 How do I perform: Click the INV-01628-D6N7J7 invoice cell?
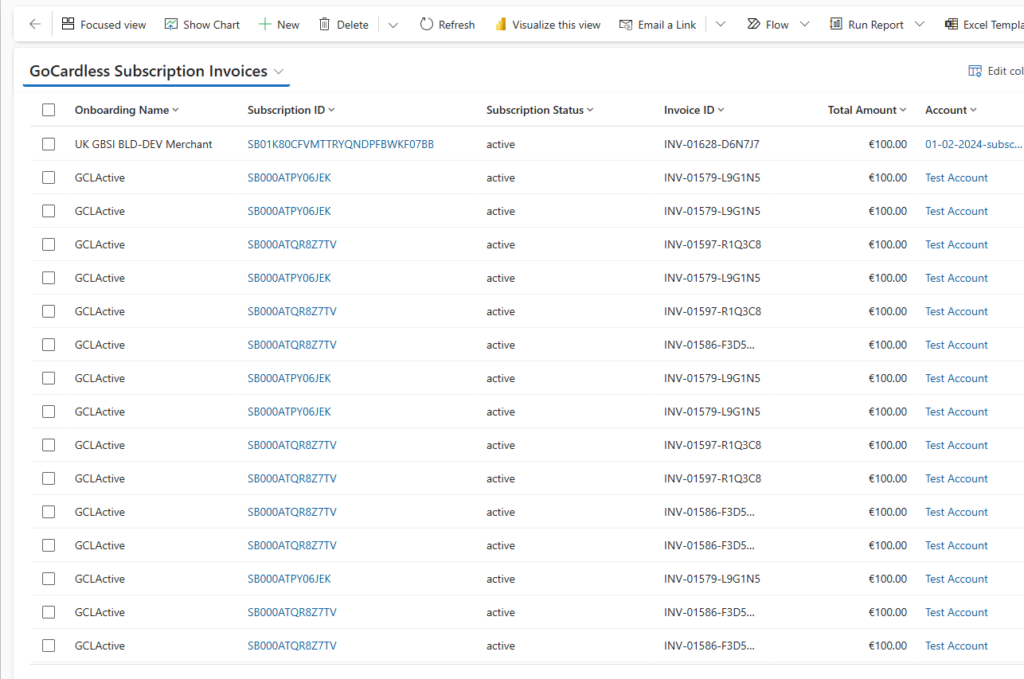click(x=711, y=144)
